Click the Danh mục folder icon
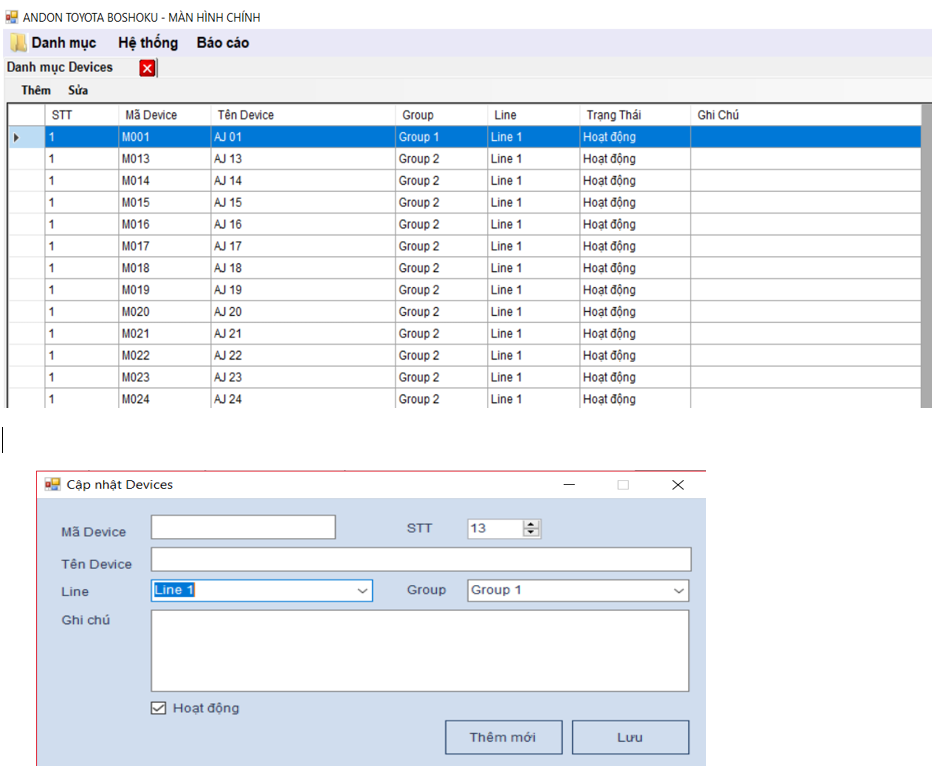942x774 pixels. coord(18,43)
